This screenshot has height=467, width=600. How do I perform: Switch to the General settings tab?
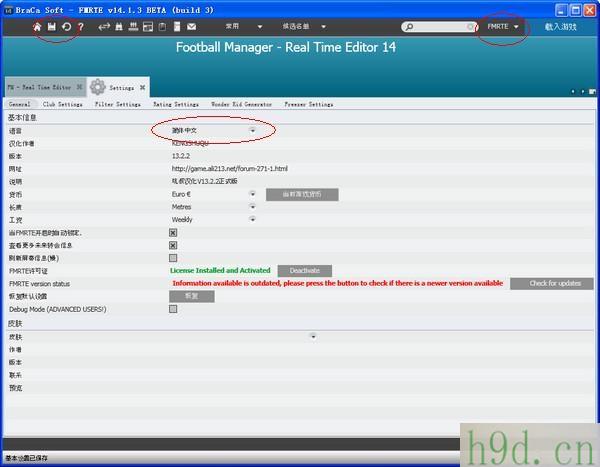tap(19, 104)
